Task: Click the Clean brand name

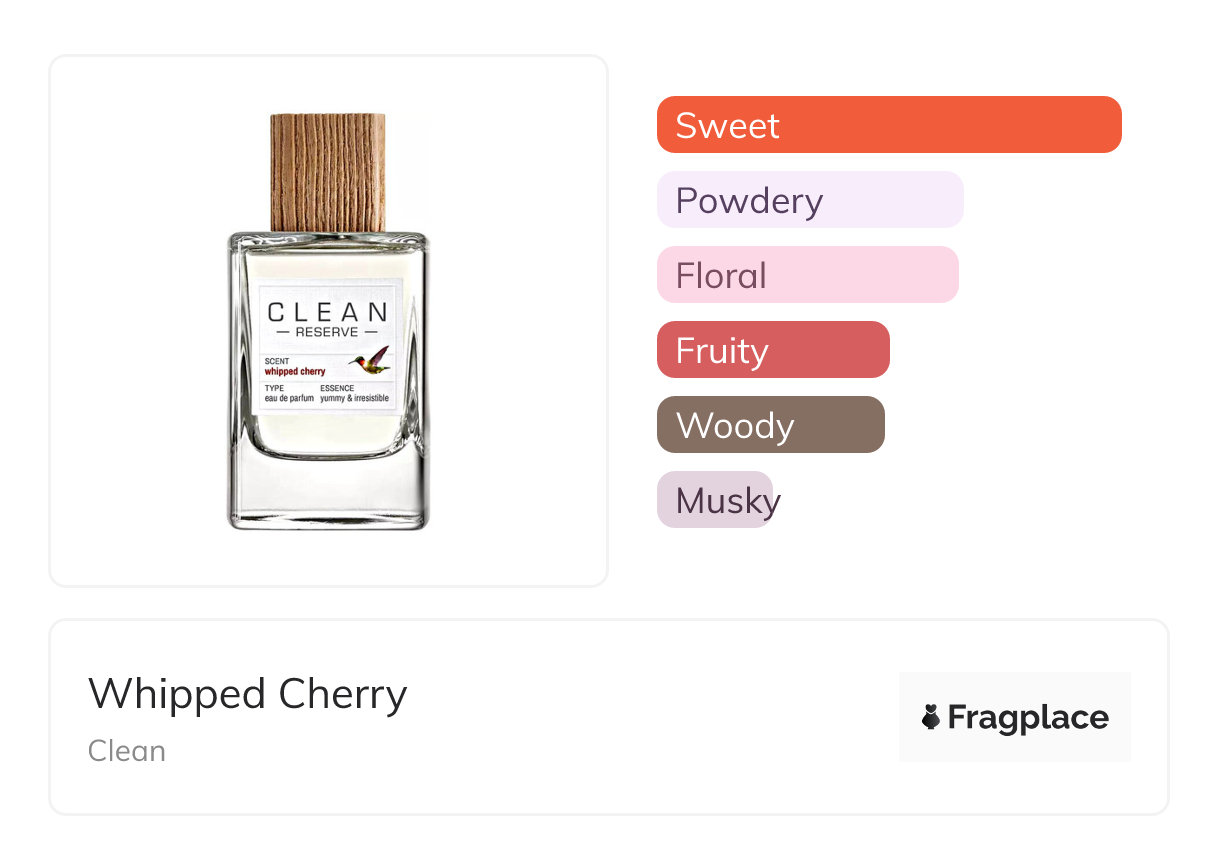Action: coord(127,751)
